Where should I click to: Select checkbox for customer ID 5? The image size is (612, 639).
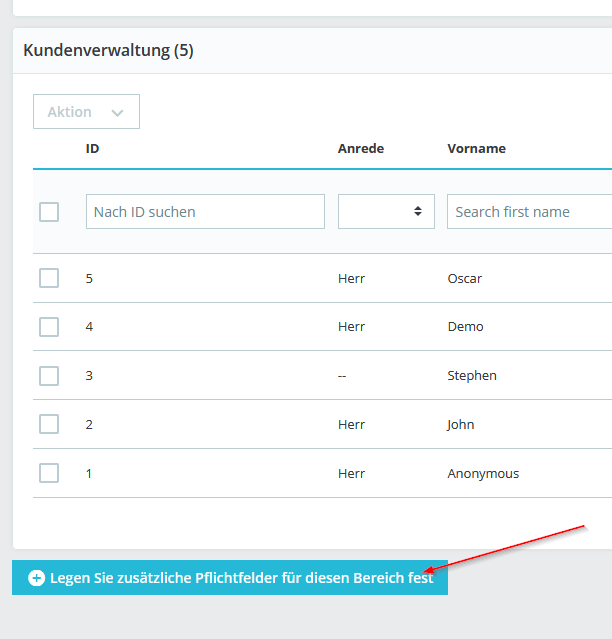(x=49, y=278)
